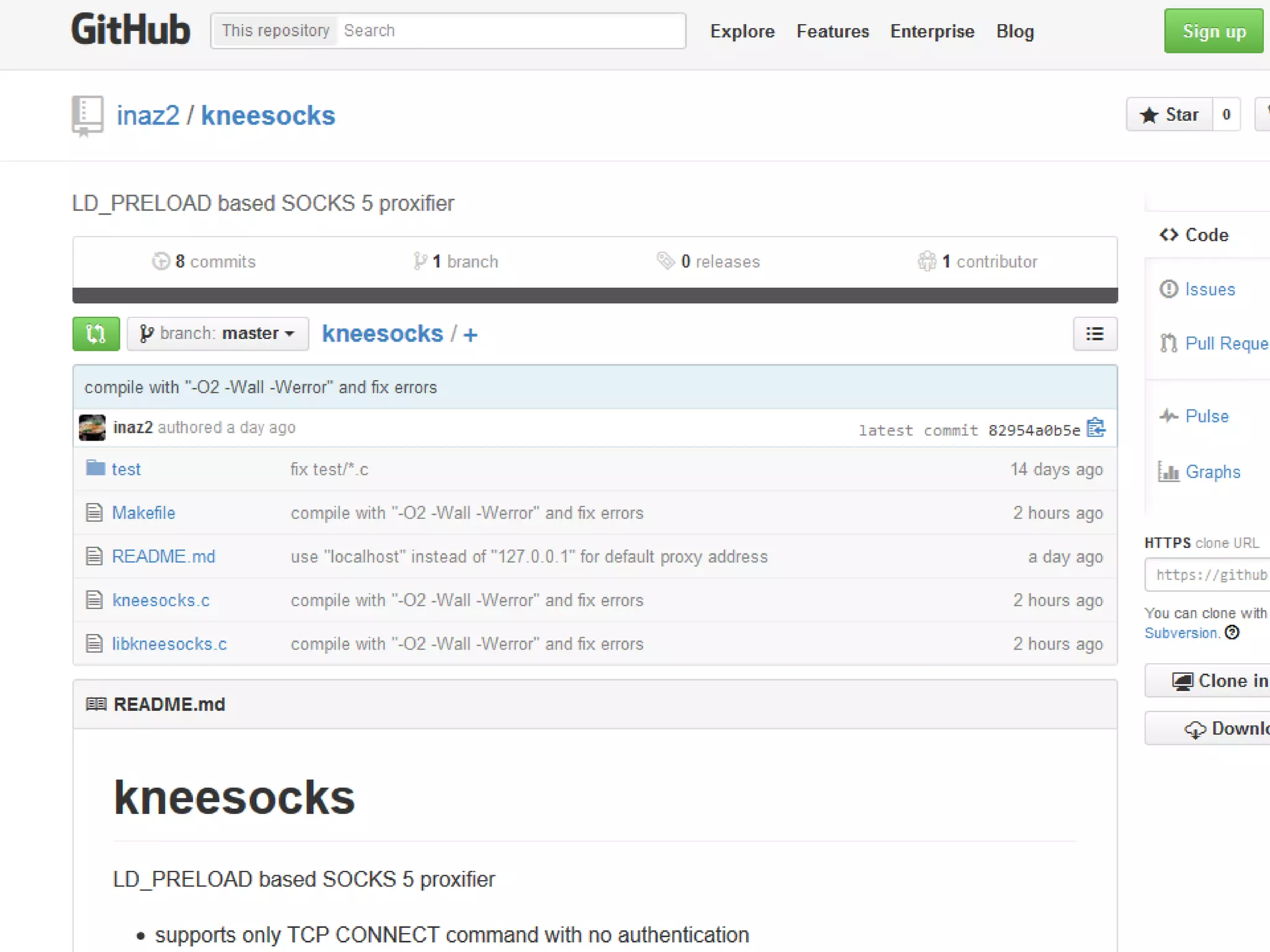Click the language statistics bar

pos(595,296)
